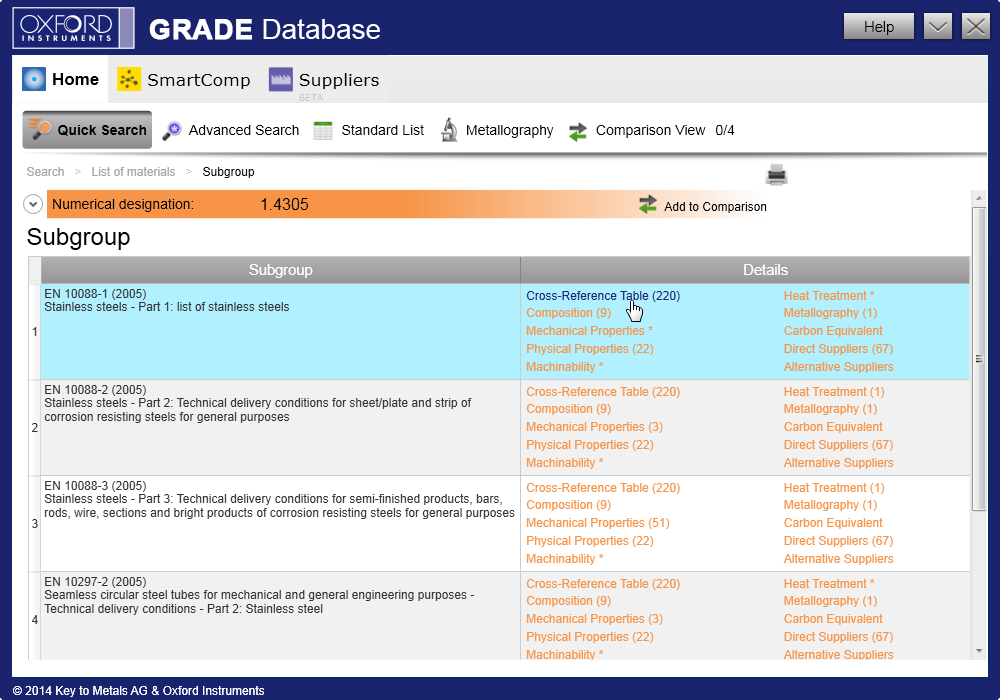Click the Standard List table icon
The image size is (1000, 700).
pyautogui.click(x=323, y=131)
